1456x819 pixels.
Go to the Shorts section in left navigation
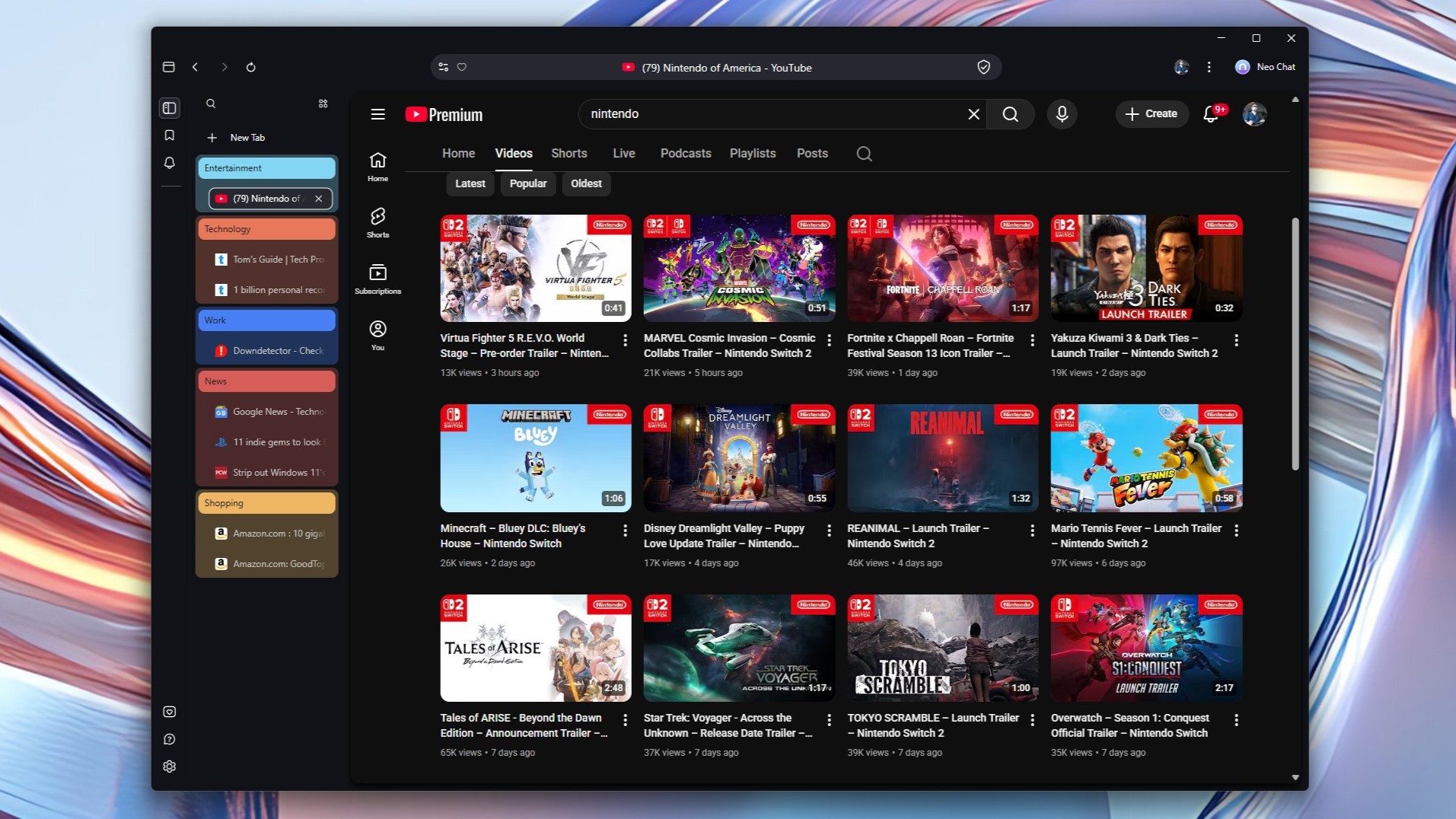point(378,221)
